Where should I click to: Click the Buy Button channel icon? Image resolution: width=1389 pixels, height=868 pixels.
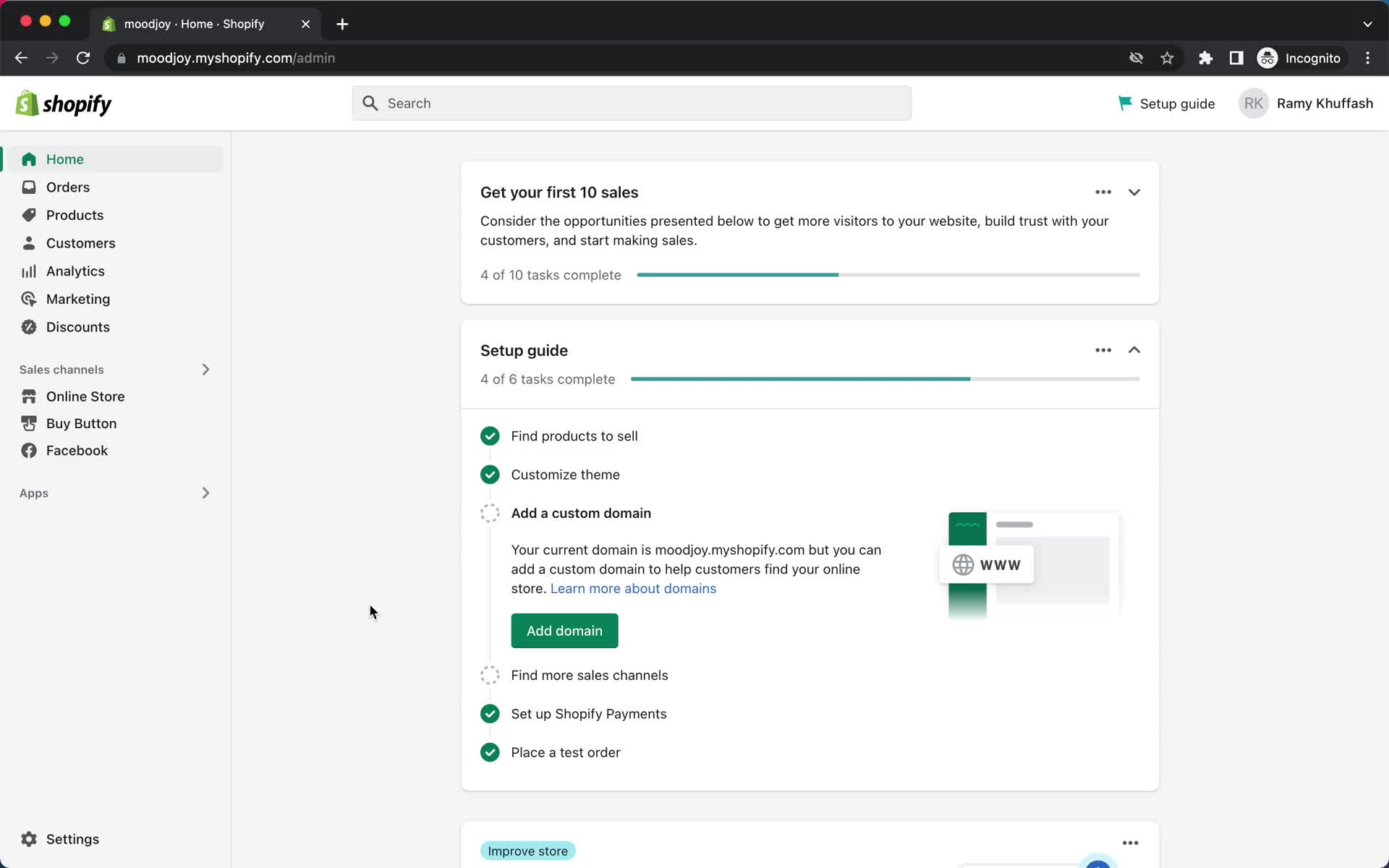pos(29,423)
